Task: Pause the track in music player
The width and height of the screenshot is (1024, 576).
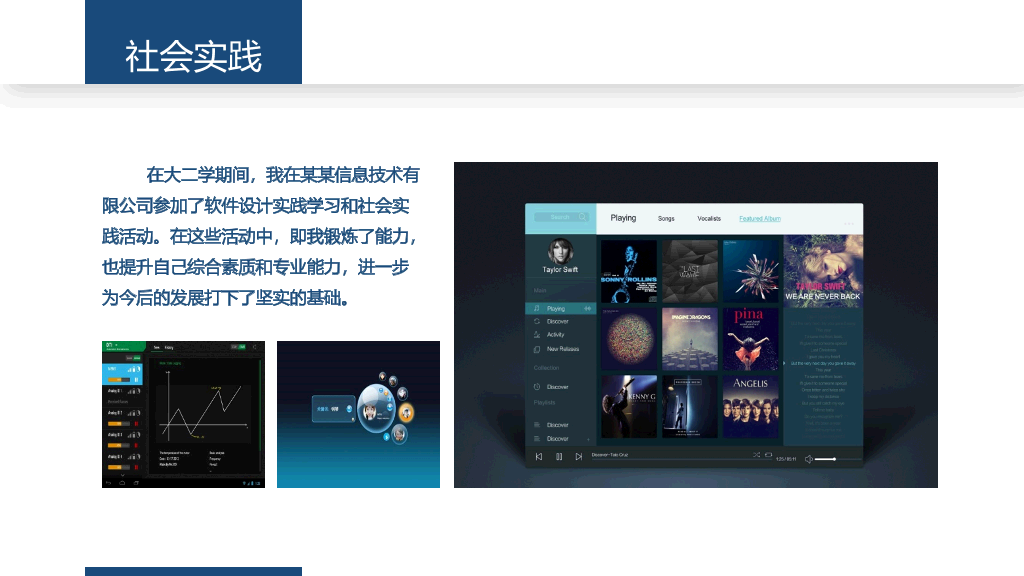Action: (559, 456)
